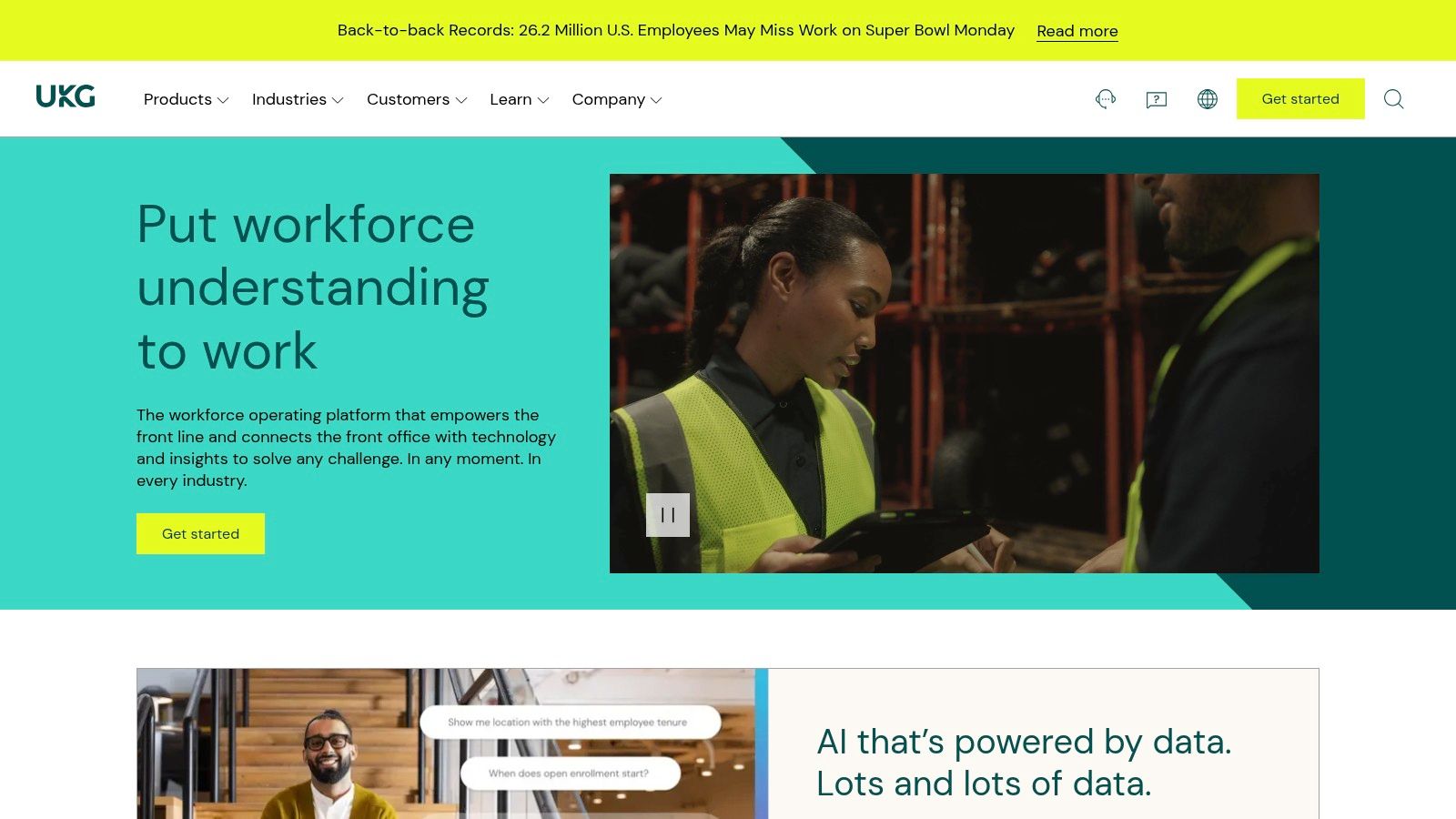Click the 'AI that's powered by data' heading

[x=1024, y=763]
